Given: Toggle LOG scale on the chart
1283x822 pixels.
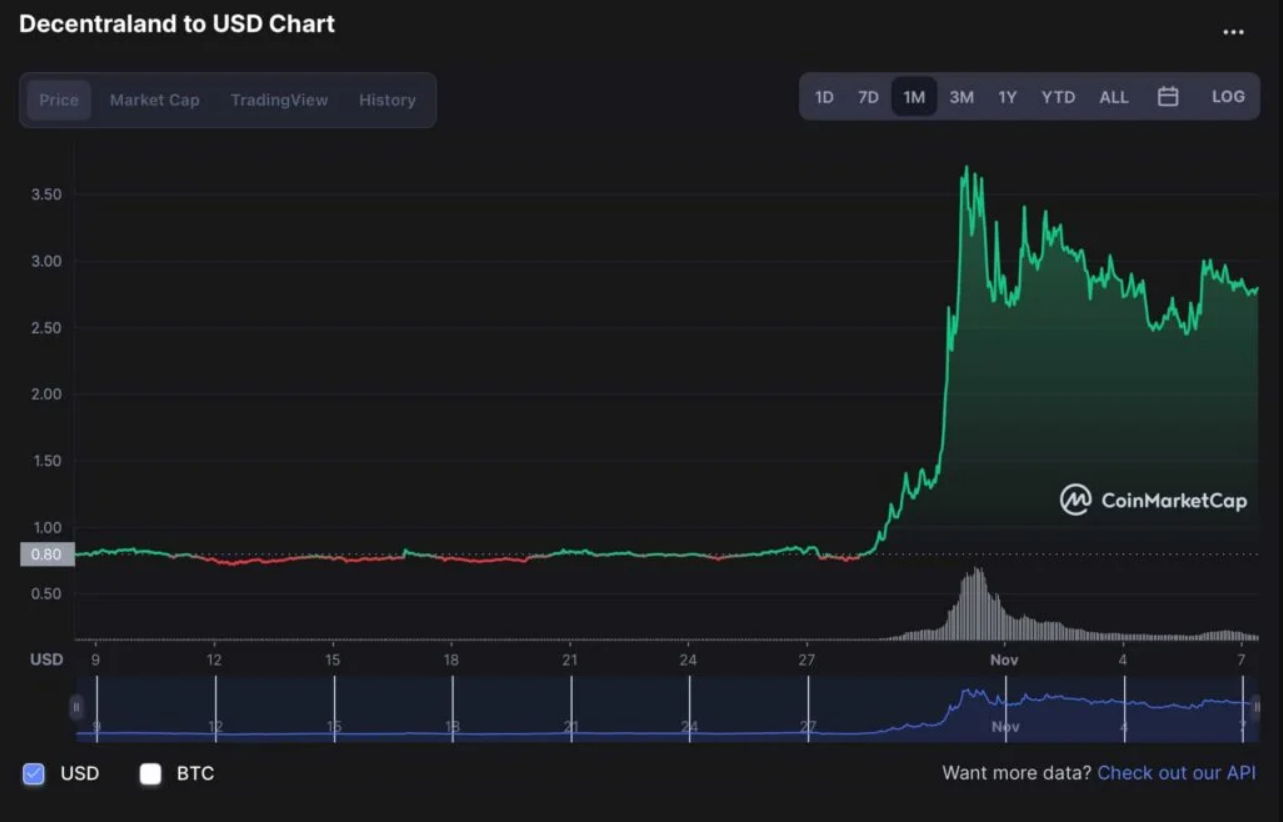Looking at the screenshot, I should pyautogui.click(x=1227, y=97).
